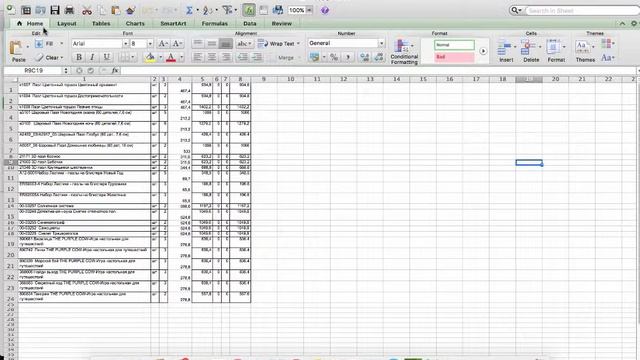Expand the Fill options arrow

tap(62, 44)
